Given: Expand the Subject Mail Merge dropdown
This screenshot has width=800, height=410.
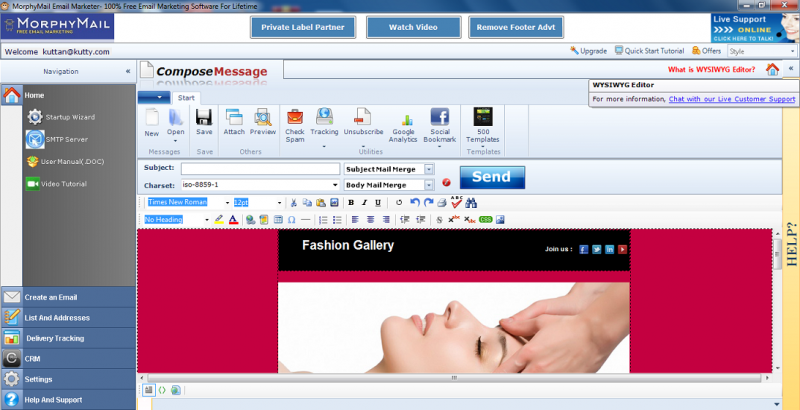Looking at the screenshot, I should (x=429, y=169).
